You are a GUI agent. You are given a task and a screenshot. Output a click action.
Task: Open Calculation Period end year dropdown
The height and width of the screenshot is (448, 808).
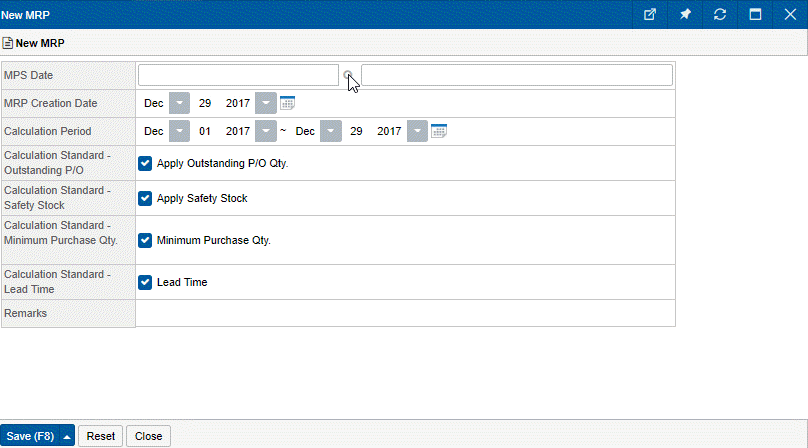click(x=417, y=131)
